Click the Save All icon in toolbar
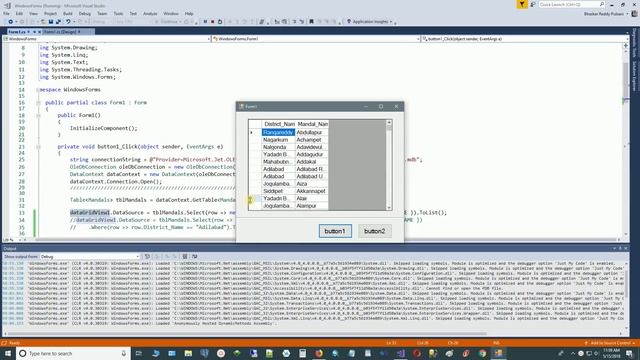Viewport: 640px width, 360px height. pyautogui.click(x=58, y=22)
